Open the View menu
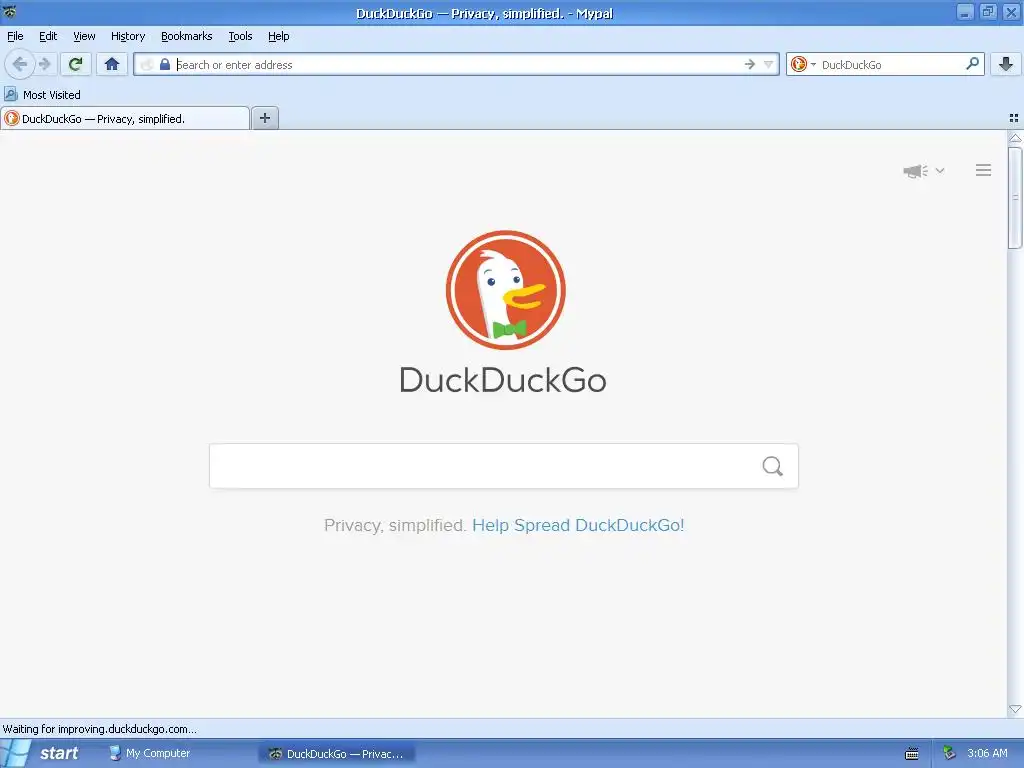 (84, 36)
